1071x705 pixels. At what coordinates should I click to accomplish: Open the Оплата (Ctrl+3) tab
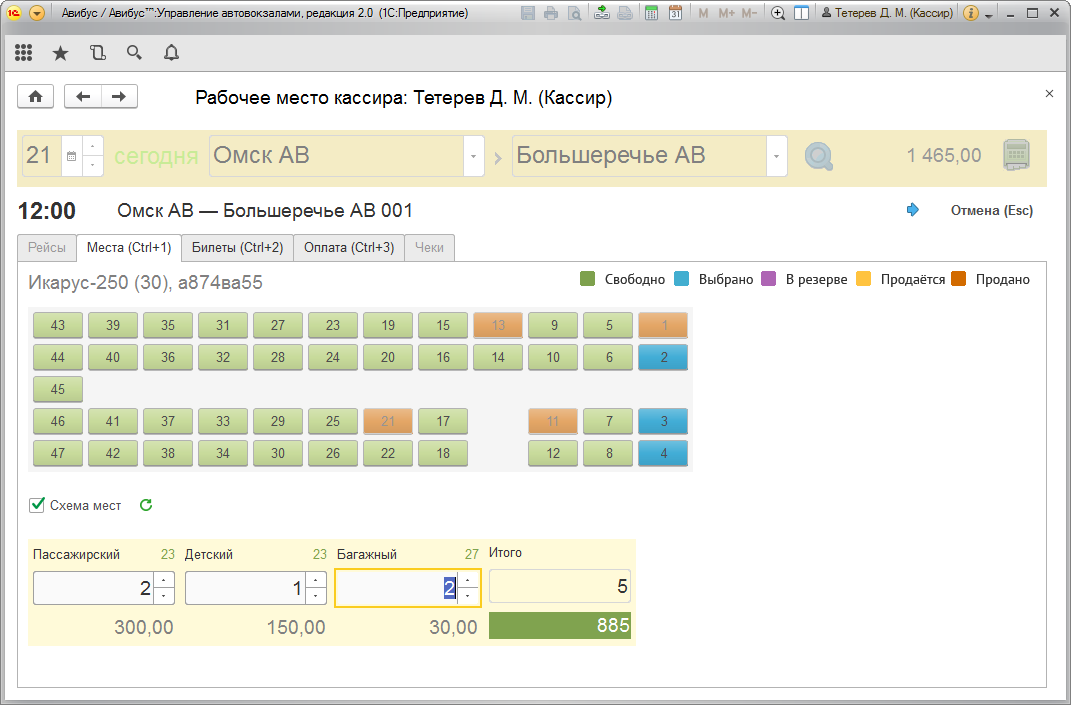349,247
